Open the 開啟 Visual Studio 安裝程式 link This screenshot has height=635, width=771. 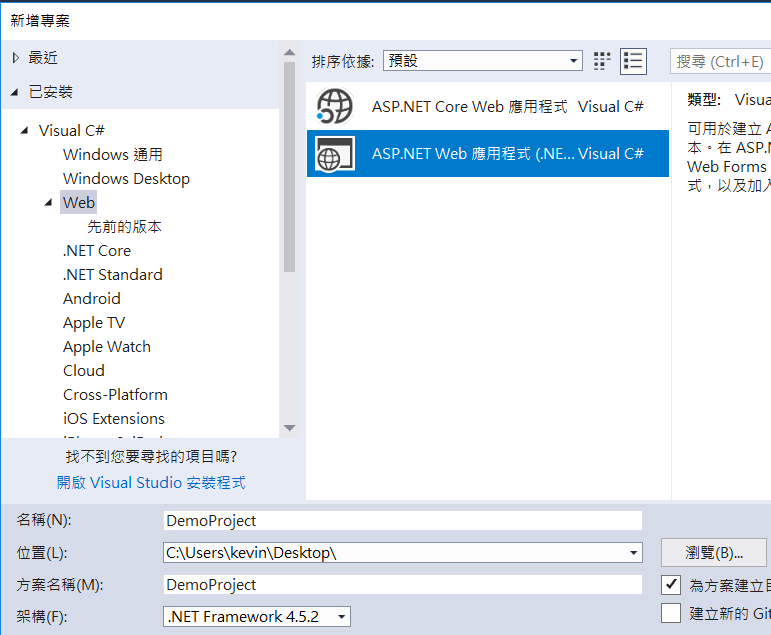click(151, 483)
